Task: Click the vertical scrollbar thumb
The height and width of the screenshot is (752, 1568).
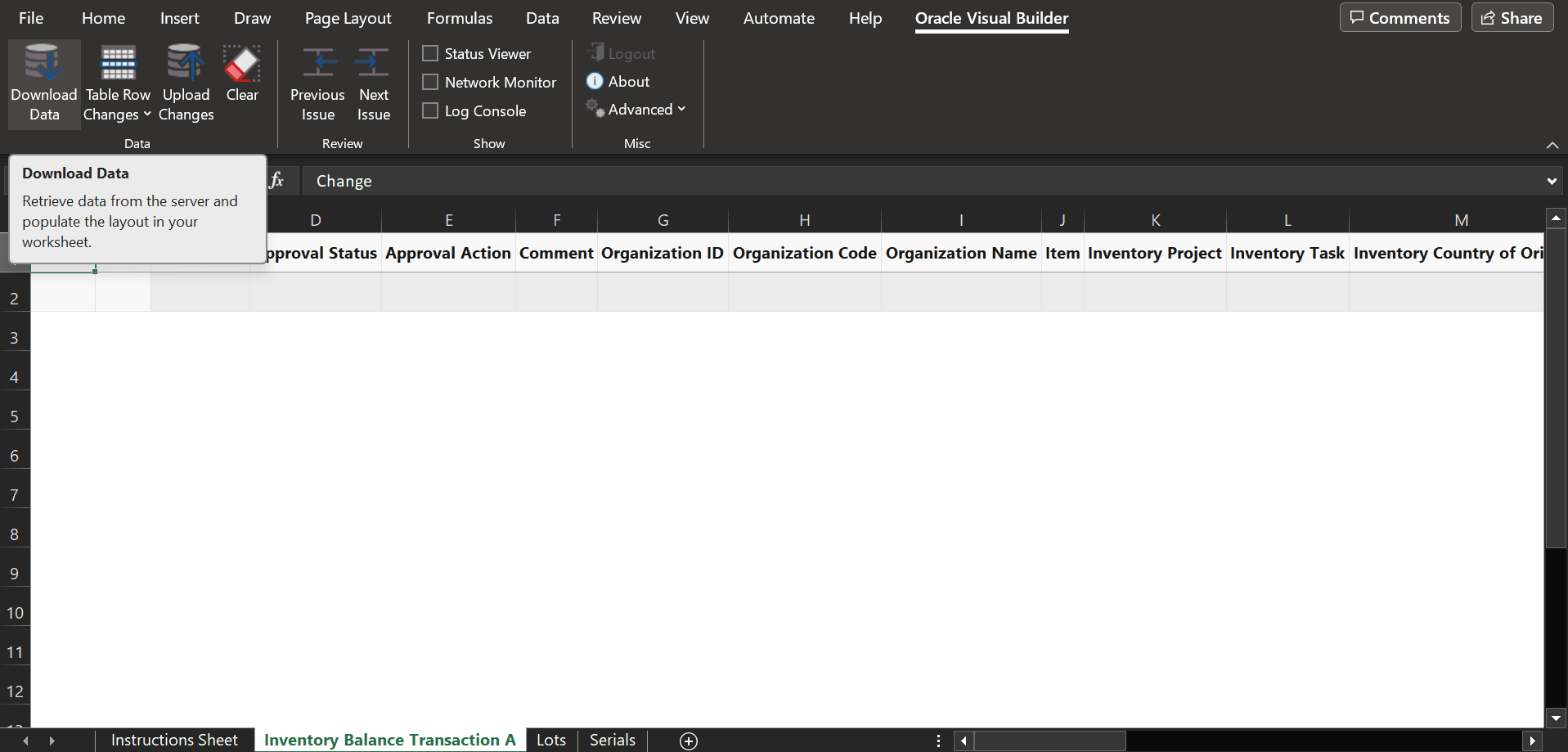Action: pyautogui.click(x=1556, y=388)
